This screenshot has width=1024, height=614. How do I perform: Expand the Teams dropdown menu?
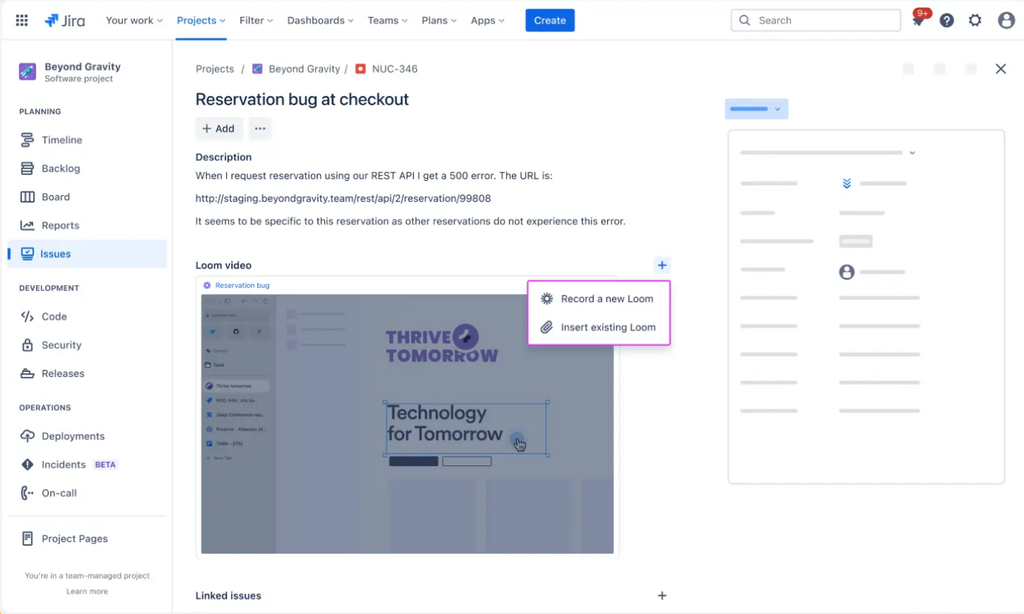(x=388, y=20)
